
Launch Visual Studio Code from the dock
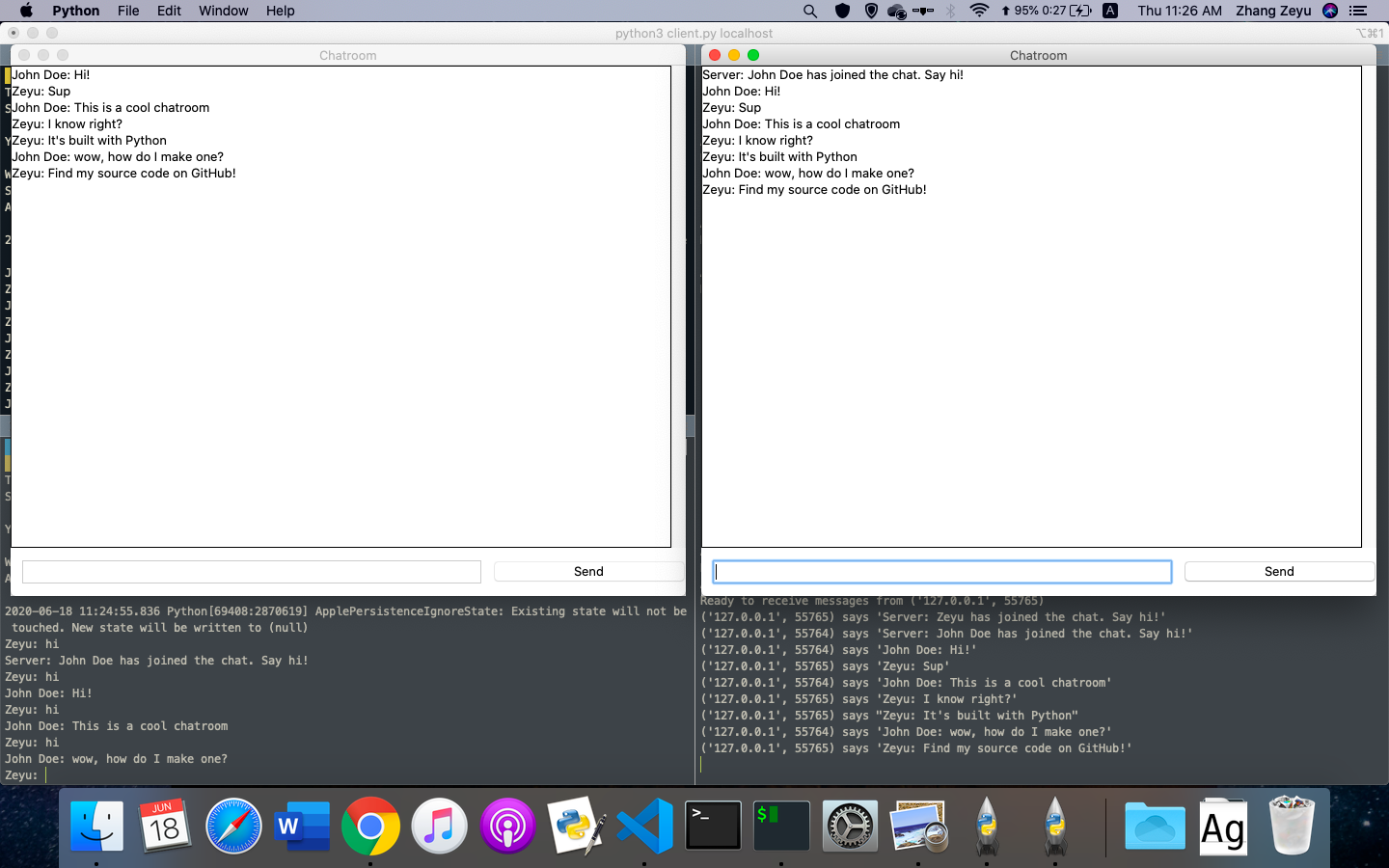coord(644,826)
